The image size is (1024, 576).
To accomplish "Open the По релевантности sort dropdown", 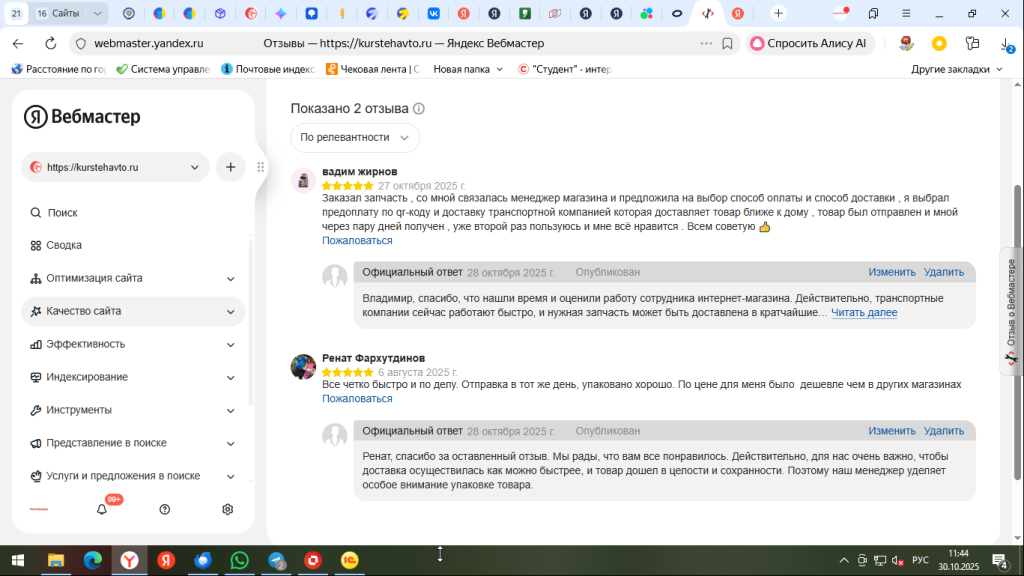I will [355, 138].
